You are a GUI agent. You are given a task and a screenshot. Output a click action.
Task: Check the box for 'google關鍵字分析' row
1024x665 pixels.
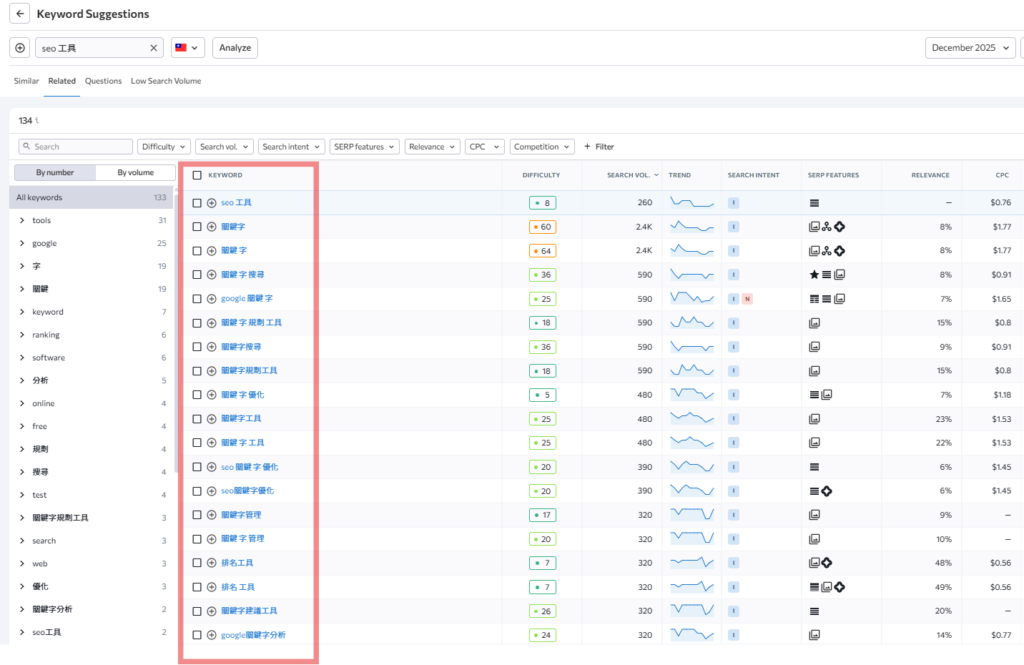(197, 635)
